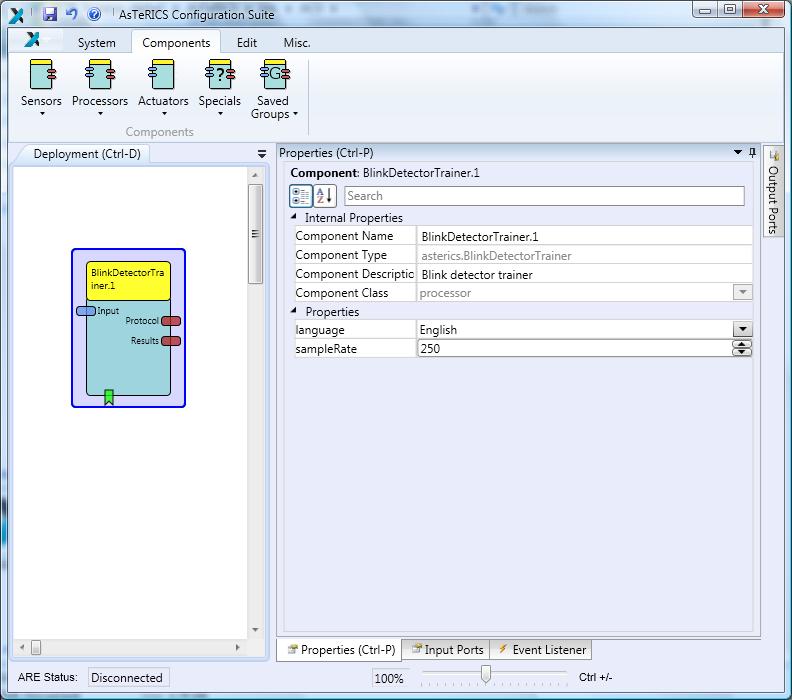This screenshot has width=792, height=700.
Task: Click deployment horizontal scroll left arrow
Action: (x=22, y=647)
